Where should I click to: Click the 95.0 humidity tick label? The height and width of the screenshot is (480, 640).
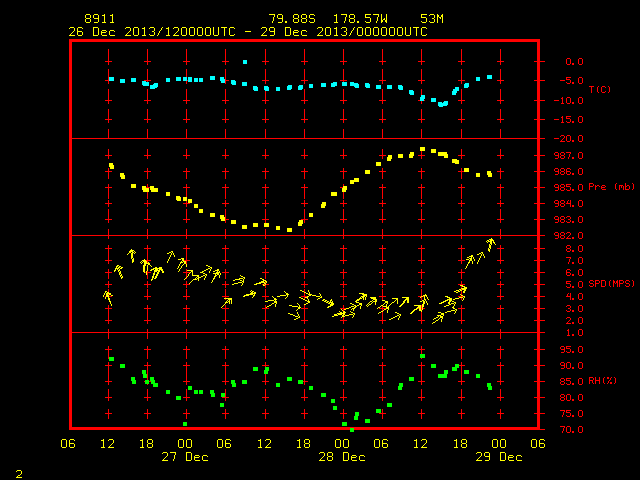[x=571, y=350]
